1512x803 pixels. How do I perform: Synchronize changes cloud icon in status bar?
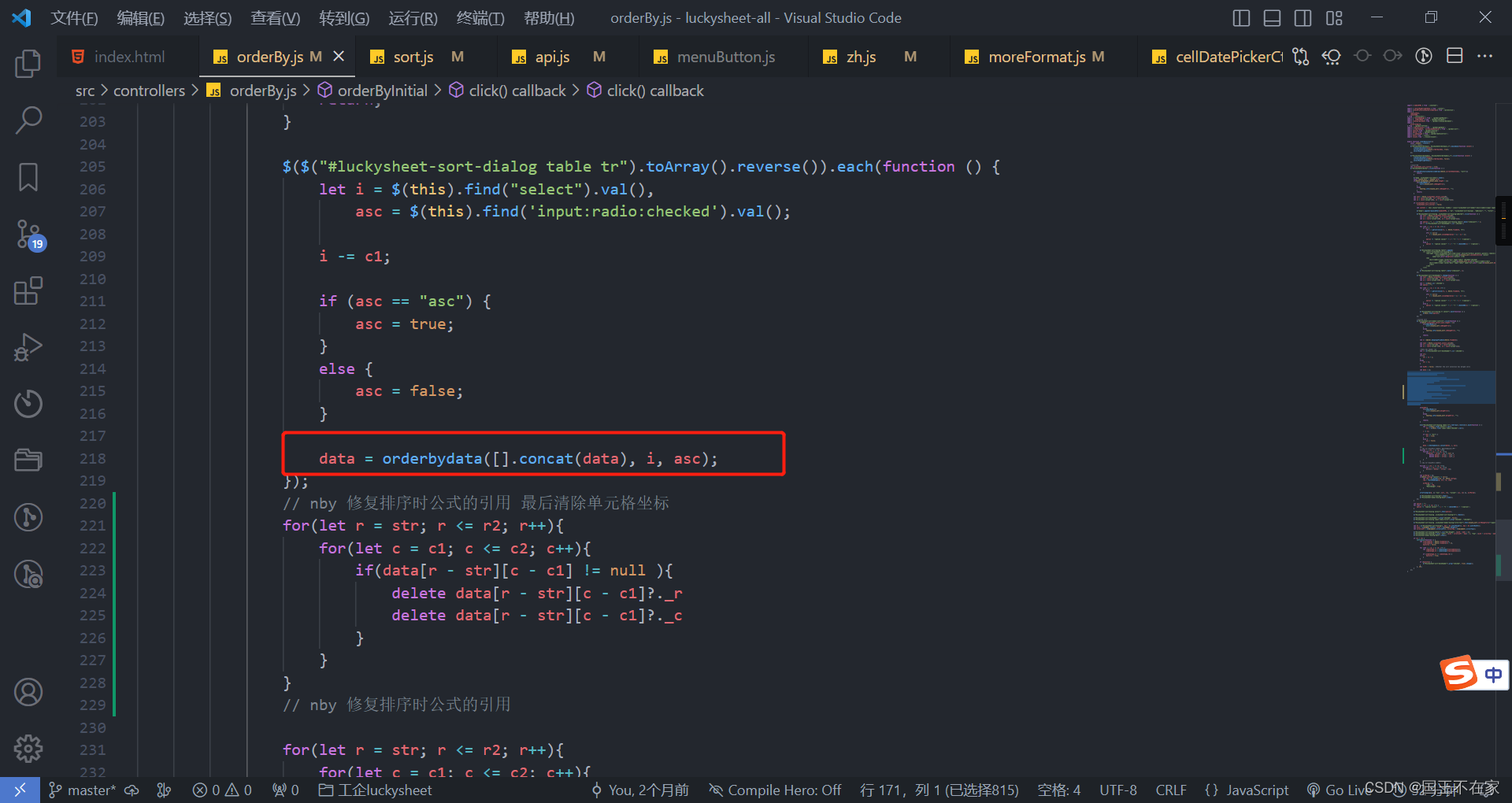[132, 790]
